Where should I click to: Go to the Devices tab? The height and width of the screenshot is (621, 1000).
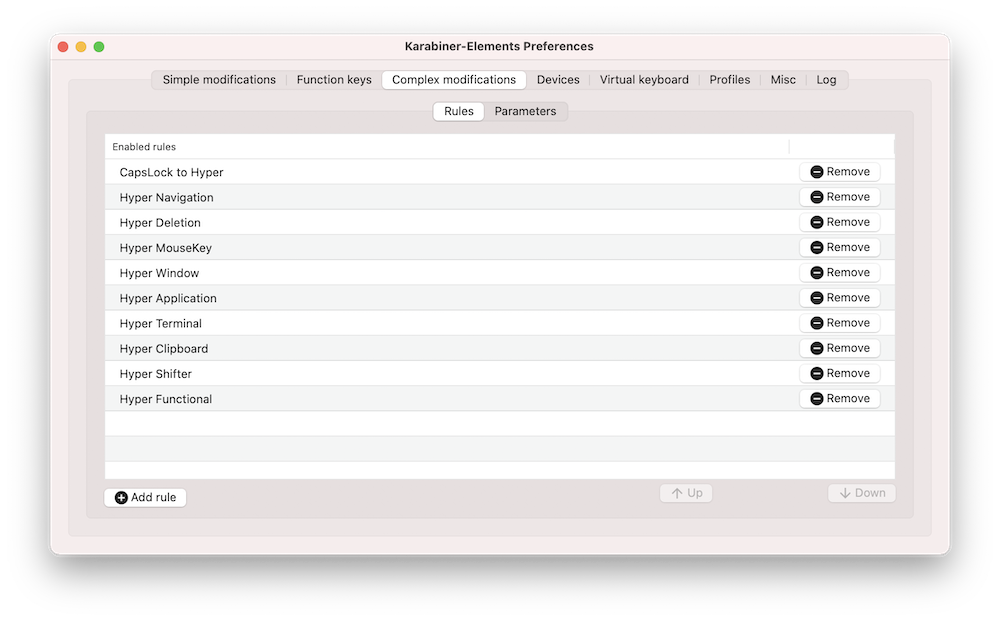[x=558, y=80]
